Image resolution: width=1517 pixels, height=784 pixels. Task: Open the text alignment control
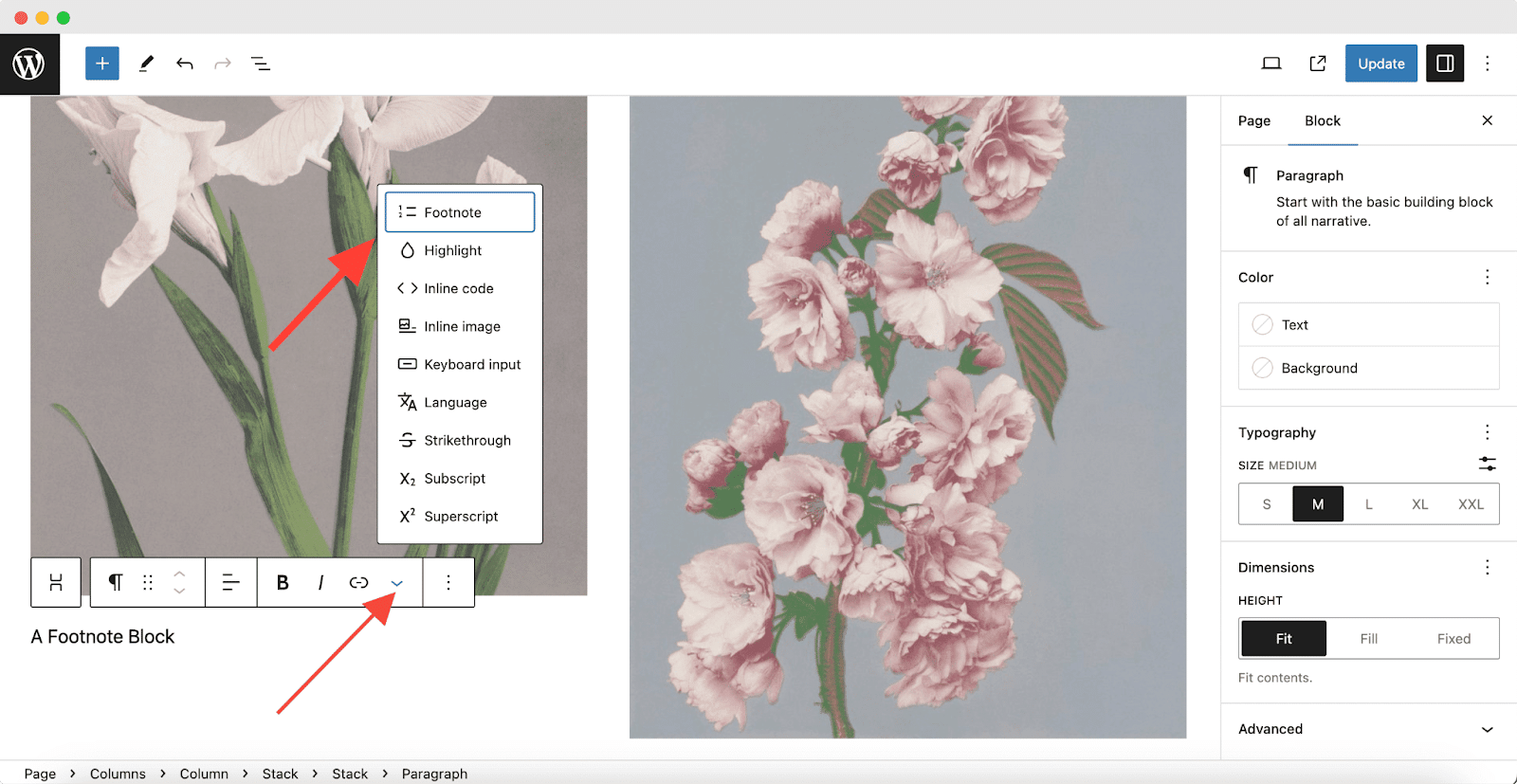point(230,582)
